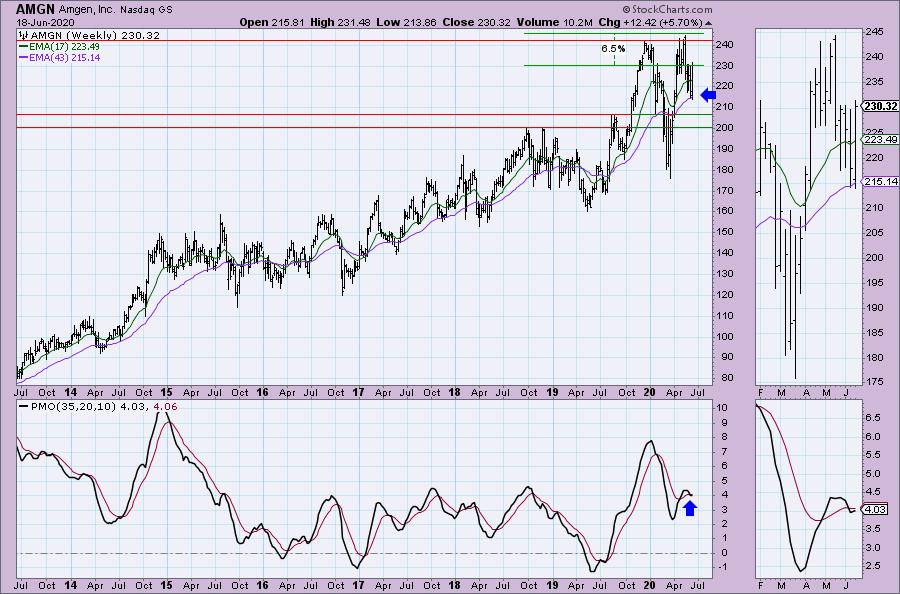The image size is (900, 594).
Task: Click the 230.32 last-price tag on zoom panel
Action: click(x=880, y=106)
